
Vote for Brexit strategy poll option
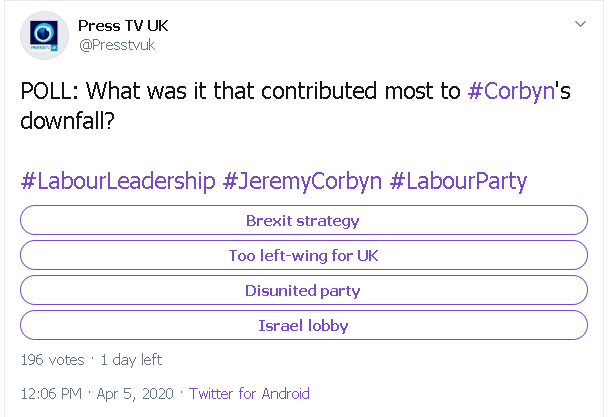pyautogui.click(x=303, y=220)
